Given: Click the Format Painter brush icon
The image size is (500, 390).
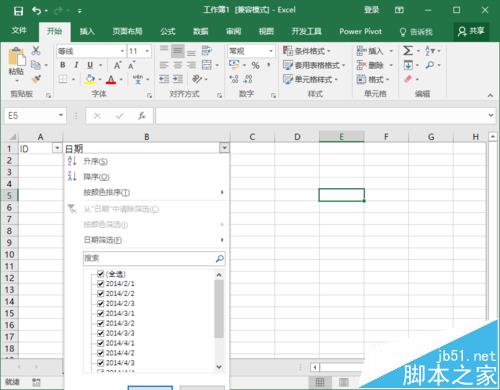Looking at the screenshot, I should pyautogui.click(x=36, y=79).
